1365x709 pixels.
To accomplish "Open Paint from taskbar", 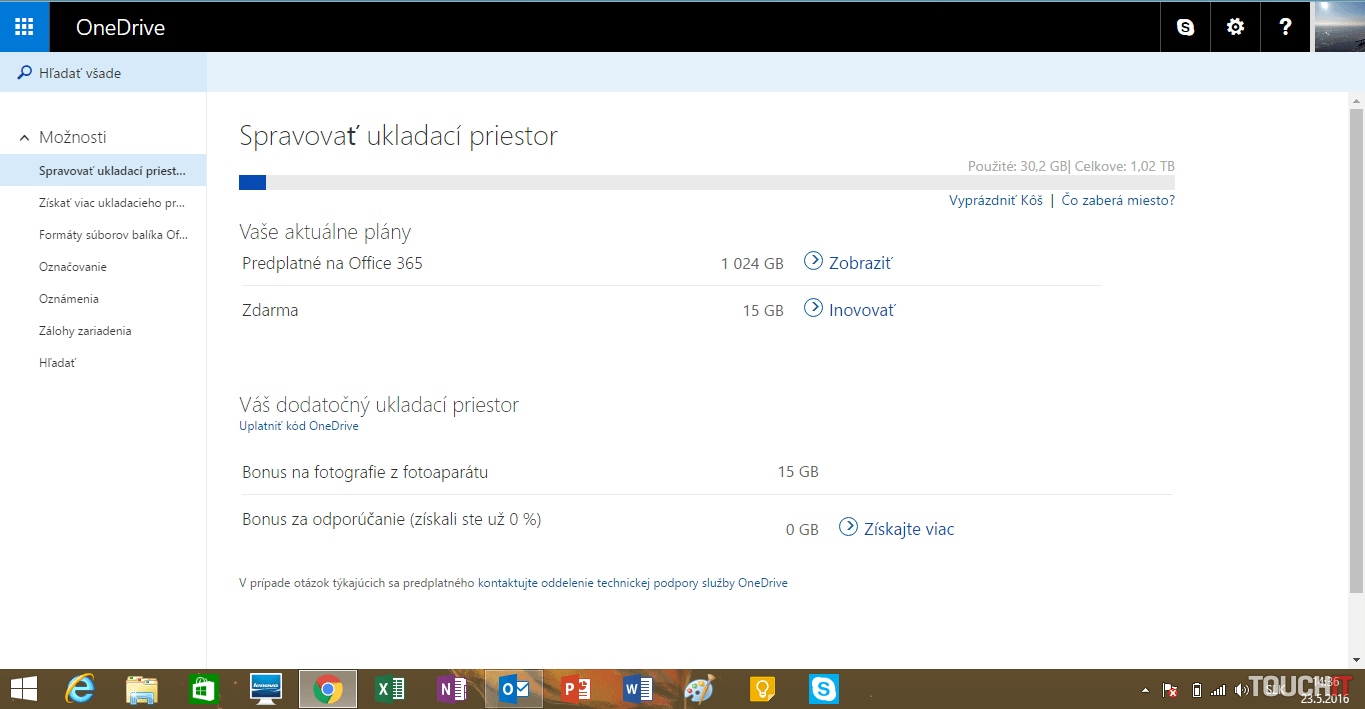I will (x=699, y=689).
